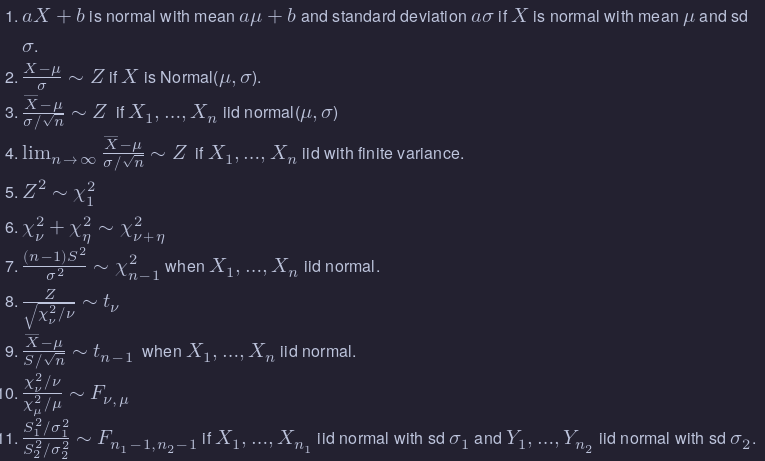
Task: Click the standalone σ on item 1's second line
Action: tap(29, 46)
